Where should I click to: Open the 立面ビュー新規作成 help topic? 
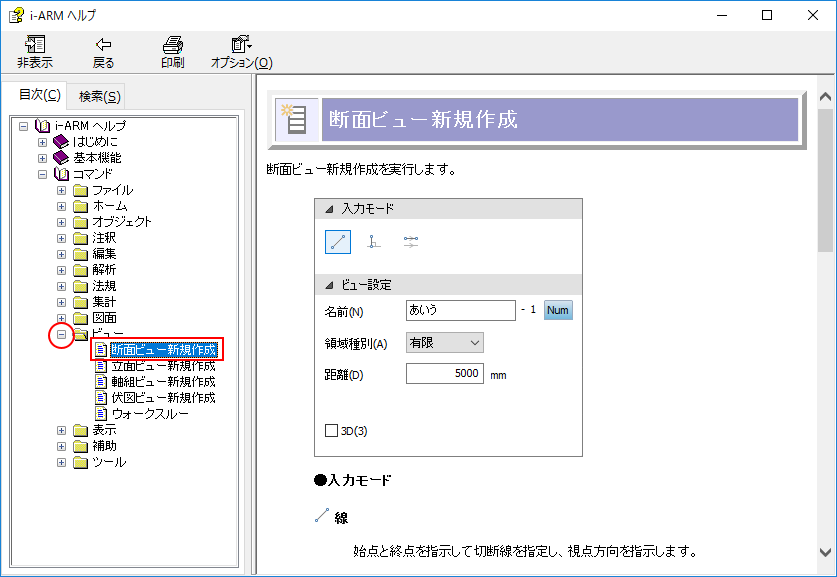163,366
